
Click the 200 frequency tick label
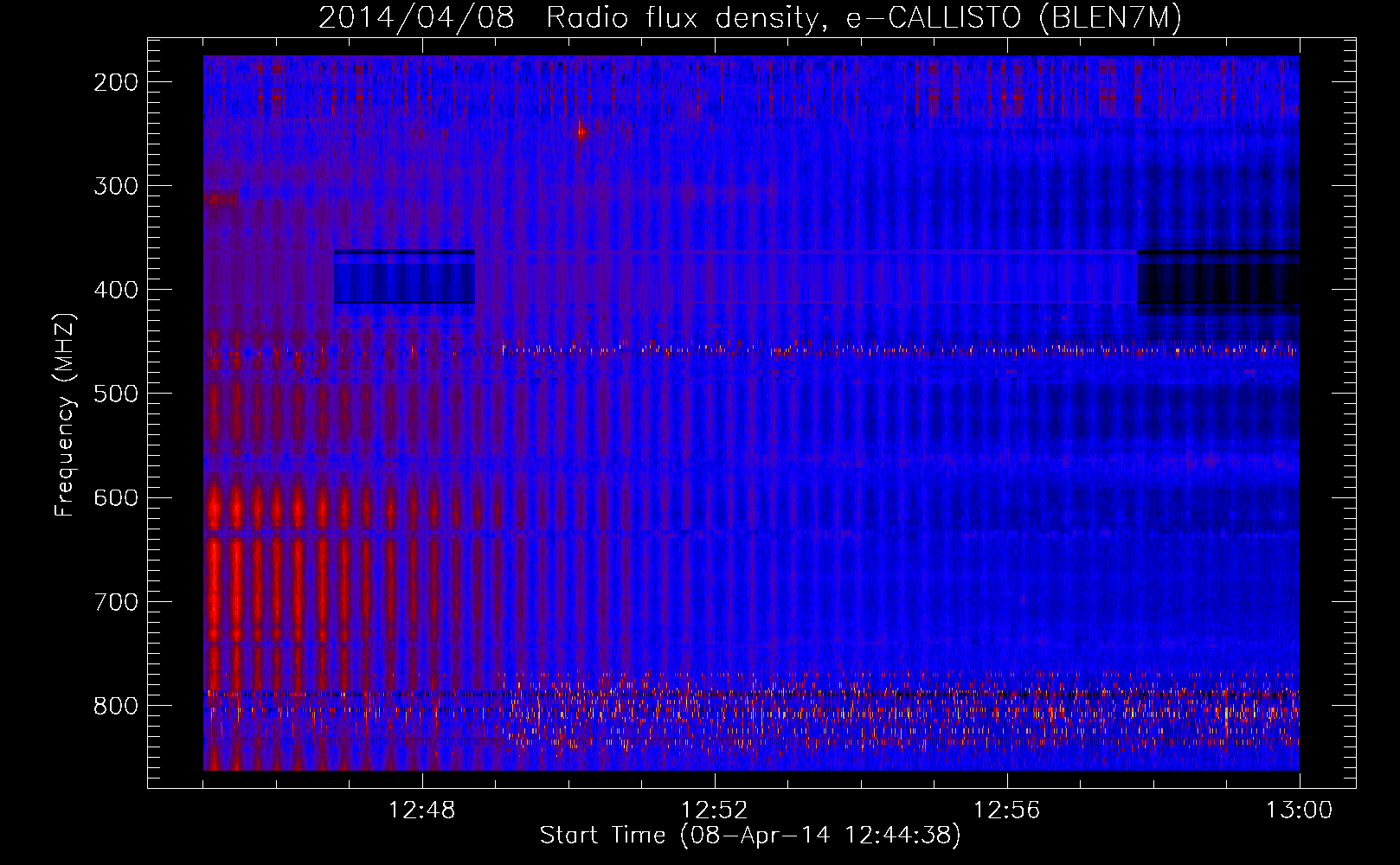pyautogui.click(x=115, y=82)
